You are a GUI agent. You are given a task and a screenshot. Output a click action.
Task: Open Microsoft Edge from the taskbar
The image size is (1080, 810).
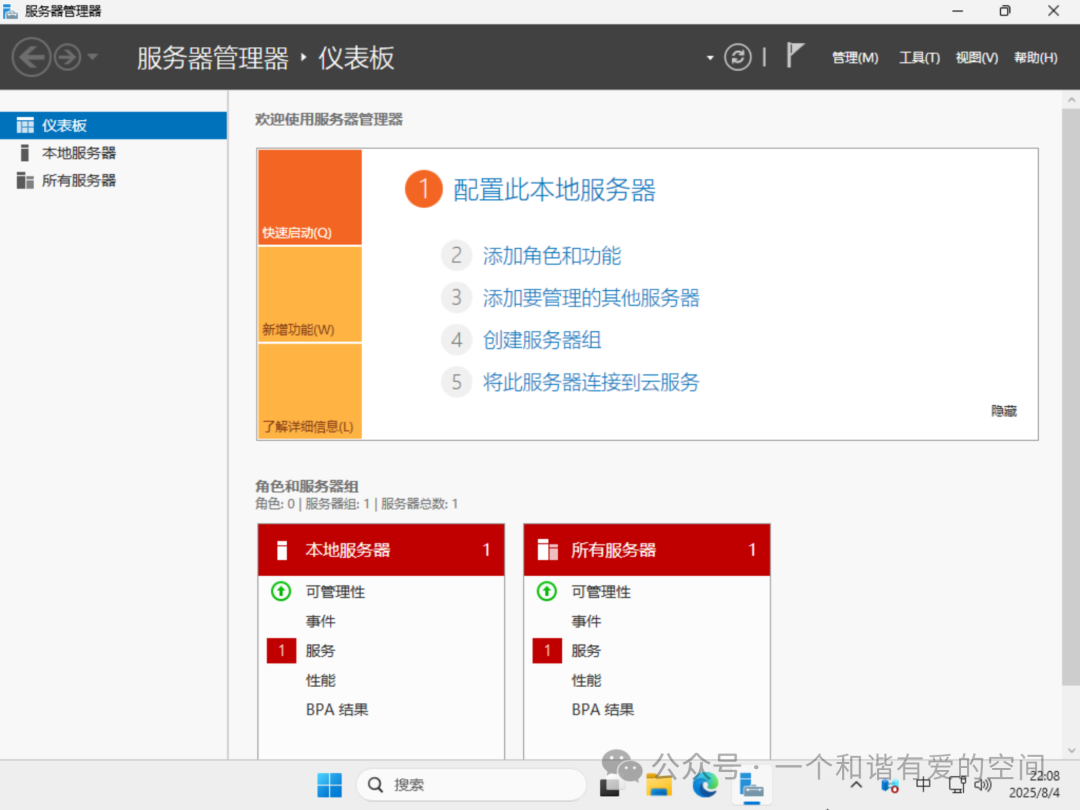coord(706,785)
